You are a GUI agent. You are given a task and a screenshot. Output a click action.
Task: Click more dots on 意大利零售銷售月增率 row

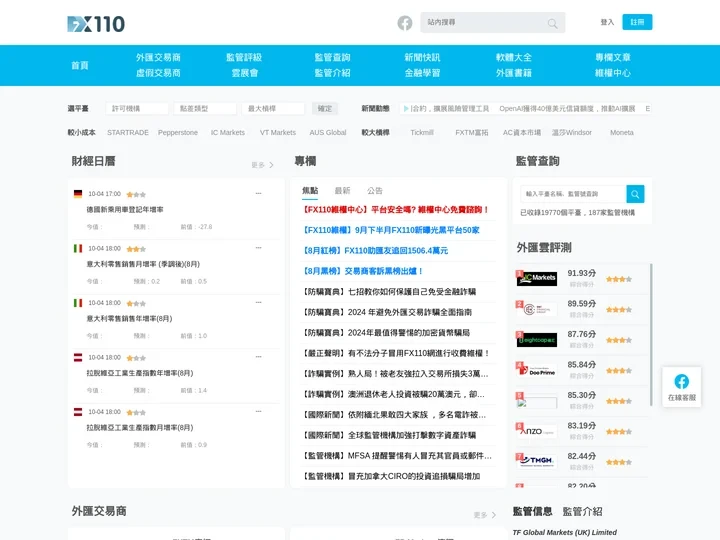(259, 248)
